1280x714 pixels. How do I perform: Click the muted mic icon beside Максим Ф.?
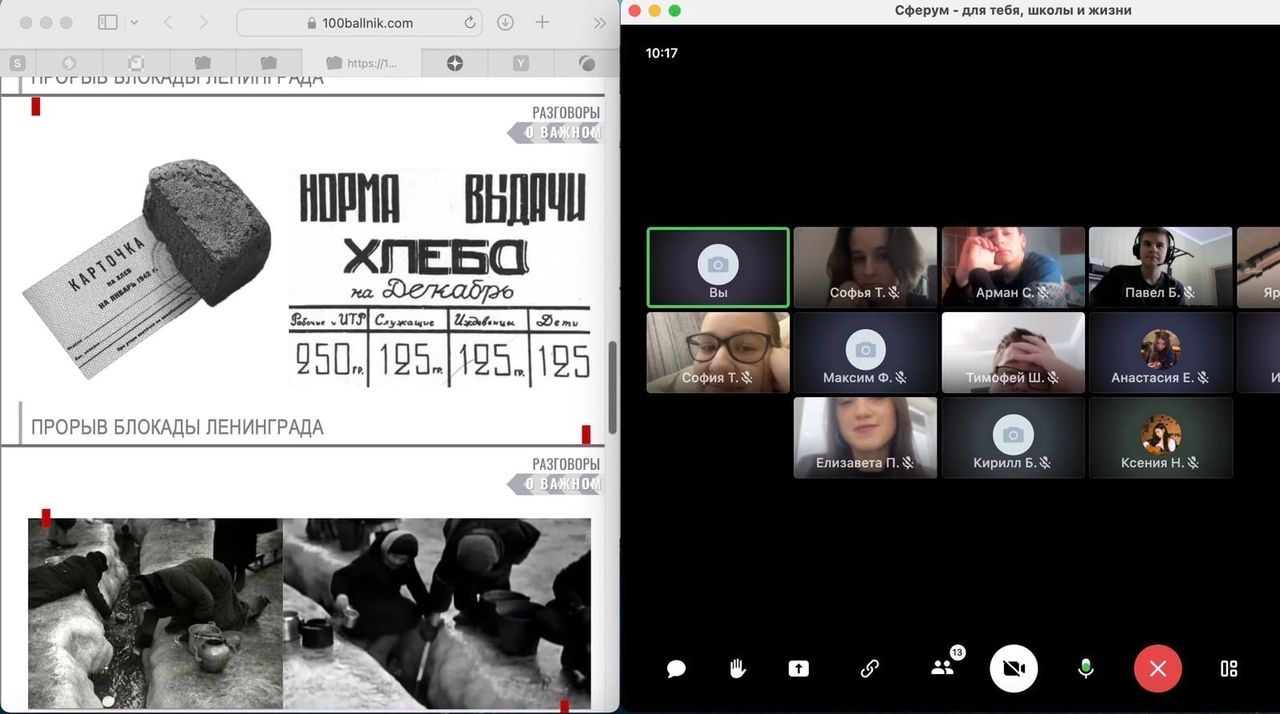900,378
